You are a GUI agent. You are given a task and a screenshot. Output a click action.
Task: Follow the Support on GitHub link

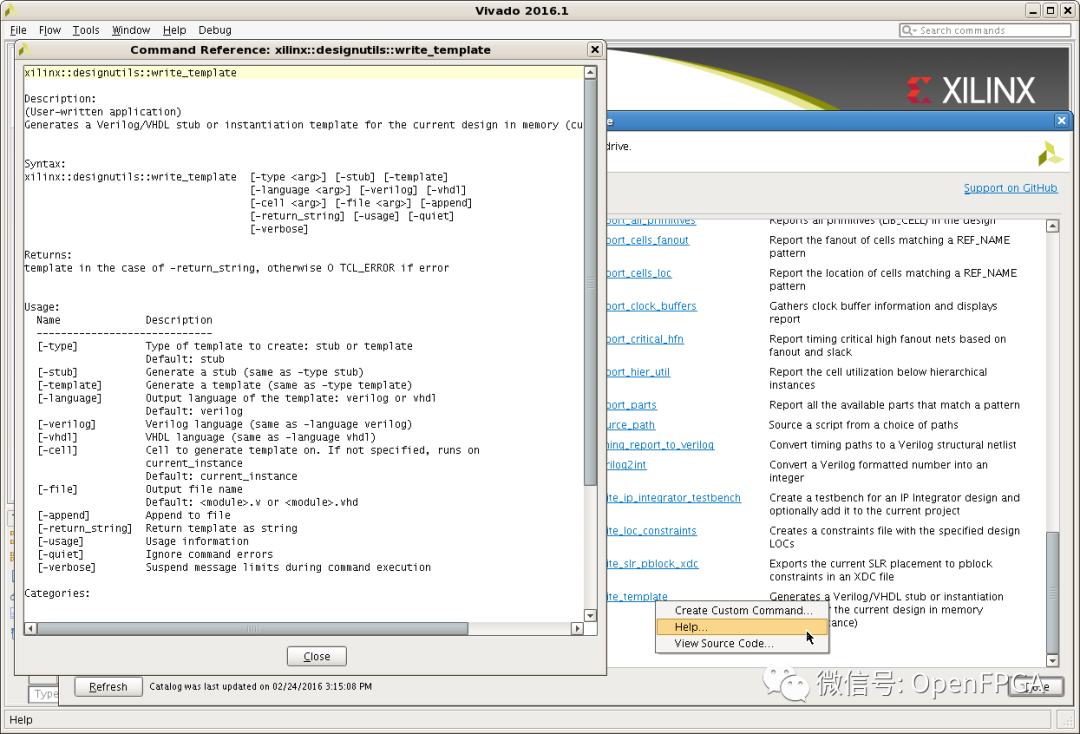tap(1010, 188)
